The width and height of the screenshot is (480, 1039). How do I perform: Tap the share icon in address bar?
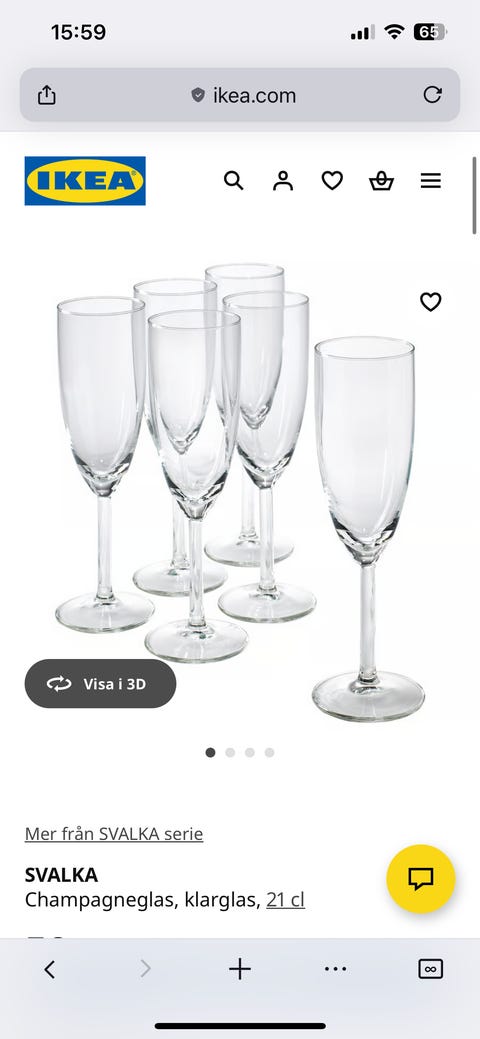pyautogui.click(x=46, y=95)
